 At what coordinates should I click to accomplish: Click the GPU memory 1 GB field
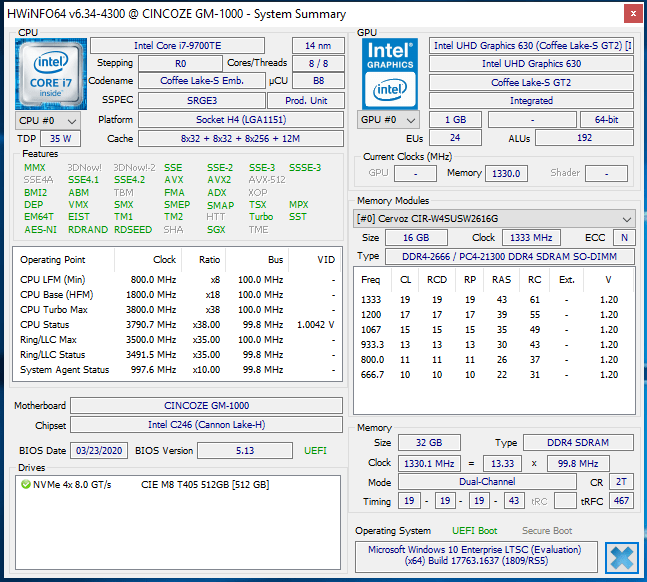pyautogui.click(x=455, y=120)
